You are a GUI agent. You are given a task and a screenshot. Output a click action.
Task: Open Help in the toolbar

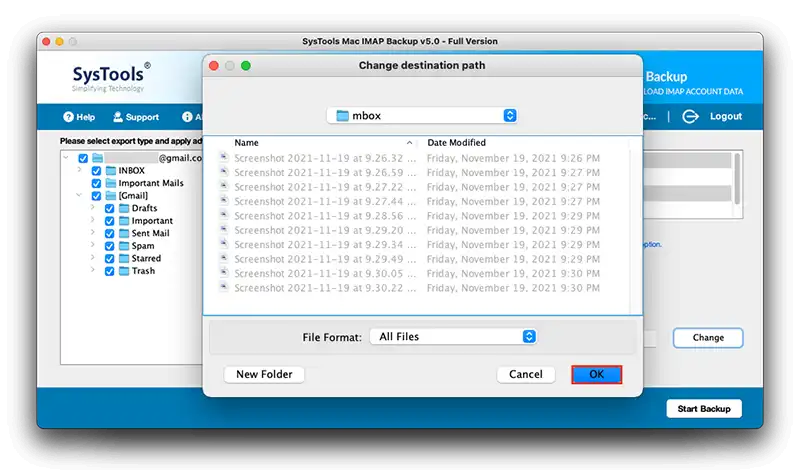point(79,117)
